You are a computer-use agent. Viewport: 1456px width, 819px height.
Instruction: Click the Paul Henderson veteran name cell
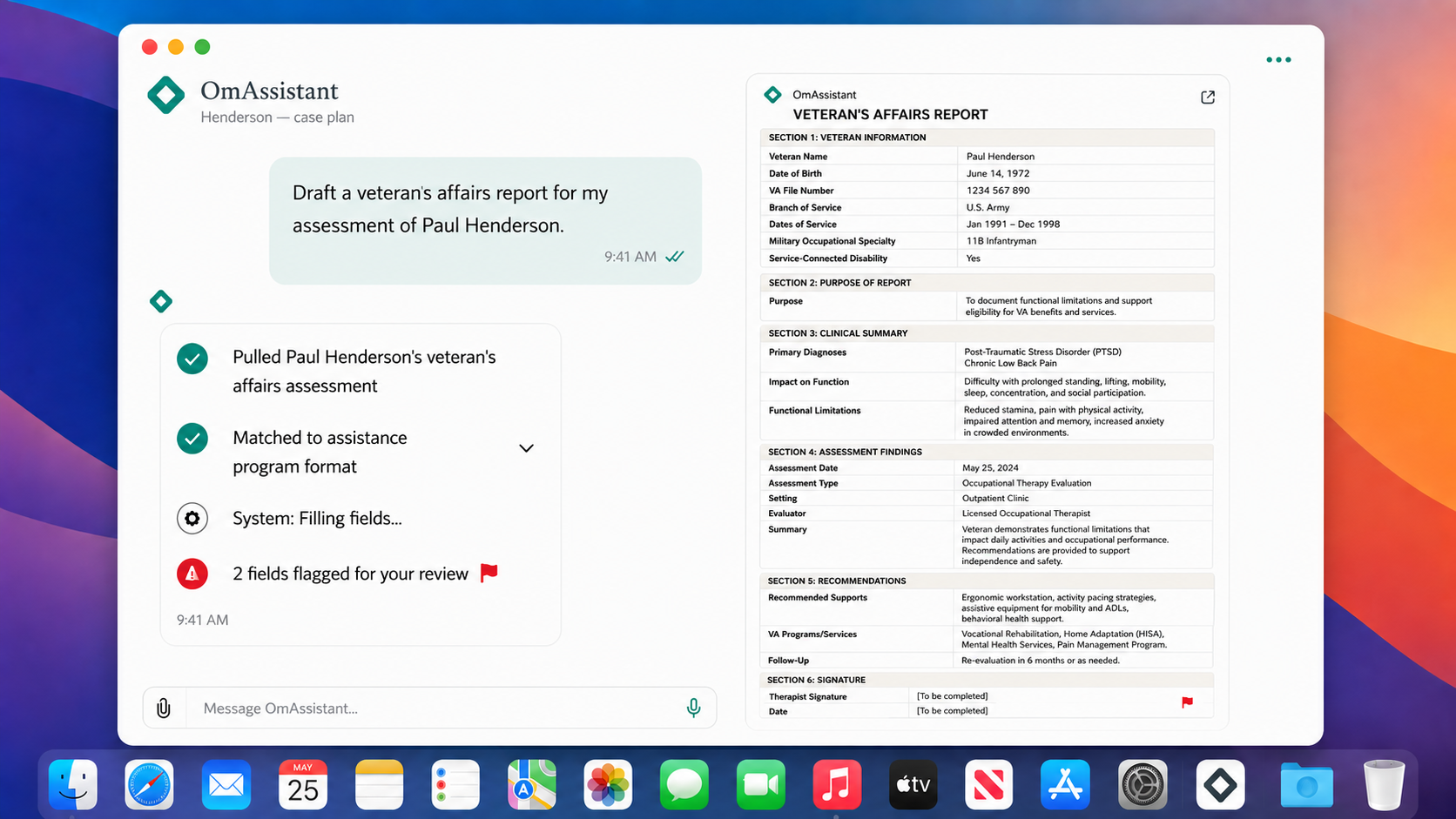tap(1001, 157)
